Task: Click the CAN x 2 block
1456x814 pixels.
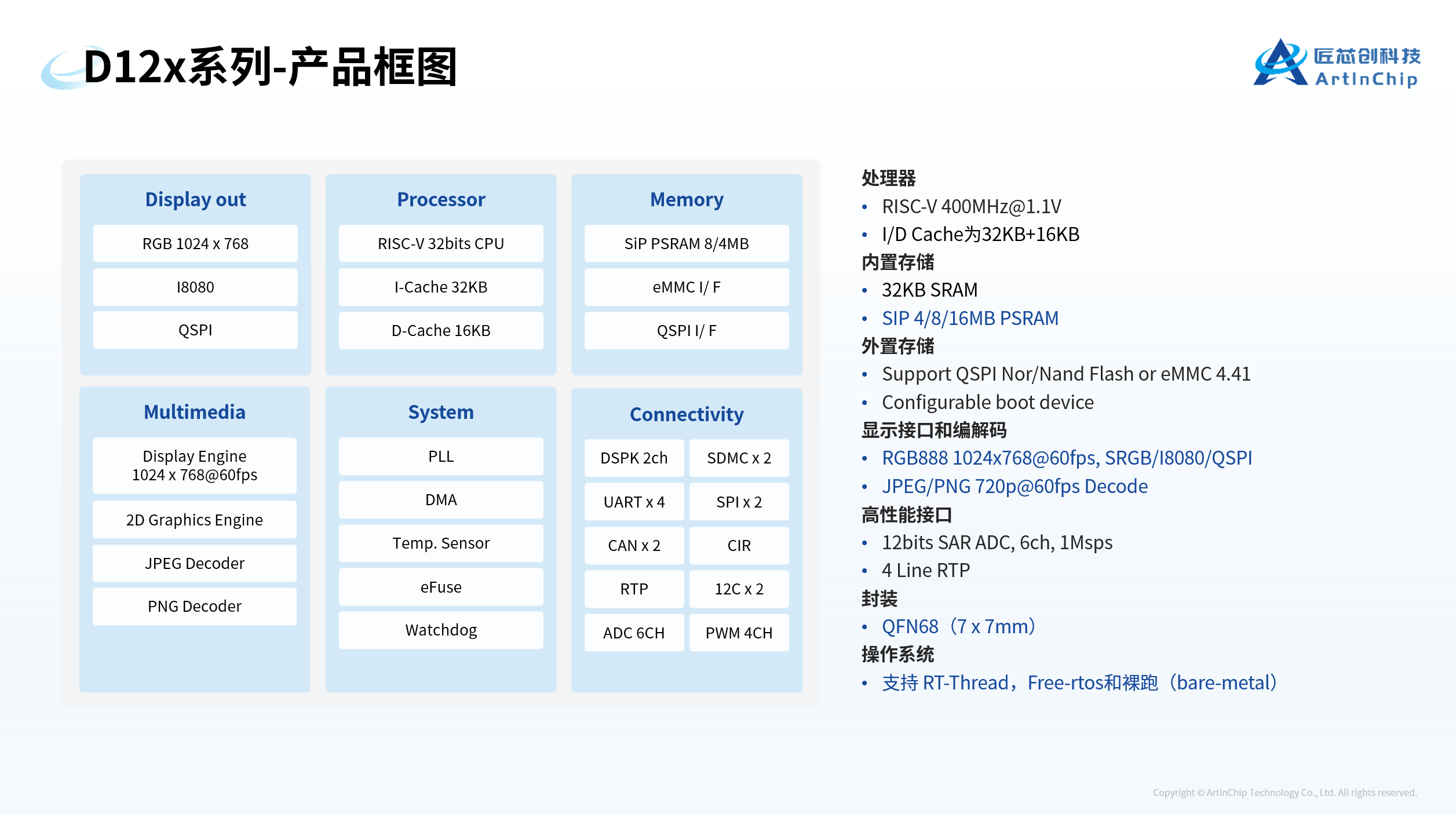Action: click(x=634, y=545)
